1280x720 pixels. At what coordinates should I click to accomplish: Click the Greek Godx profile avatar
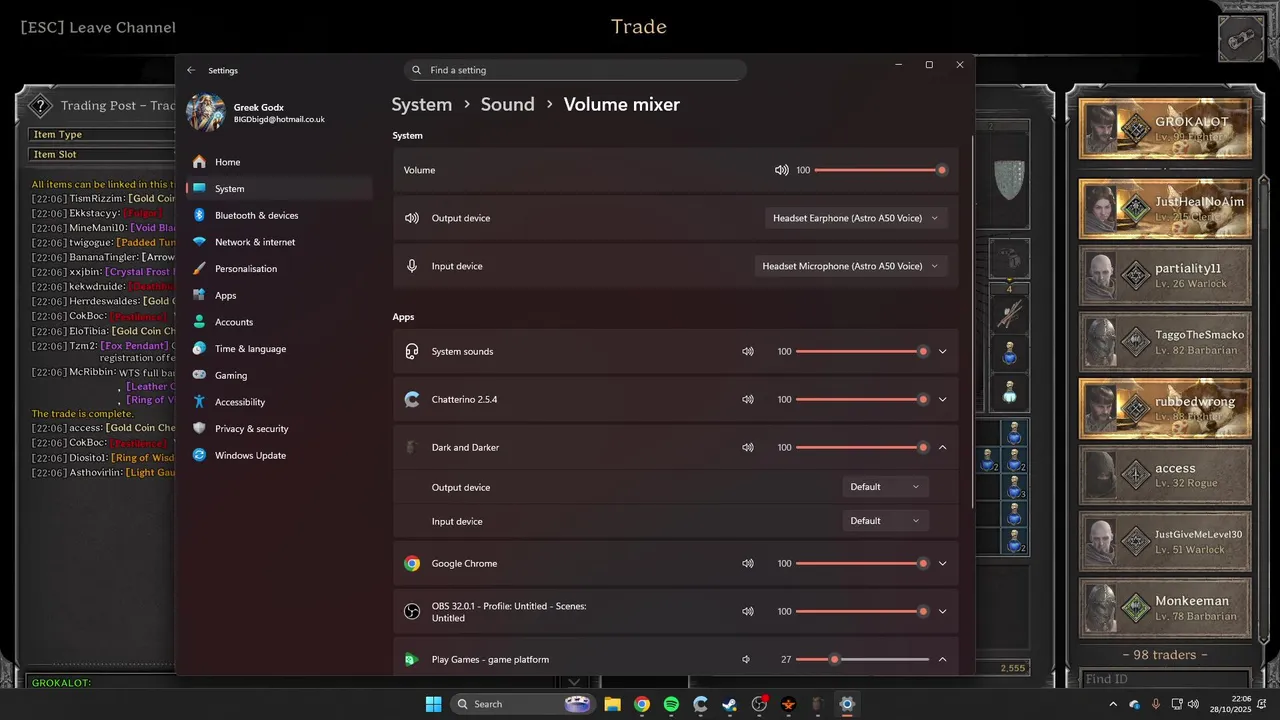click(206, 113)
